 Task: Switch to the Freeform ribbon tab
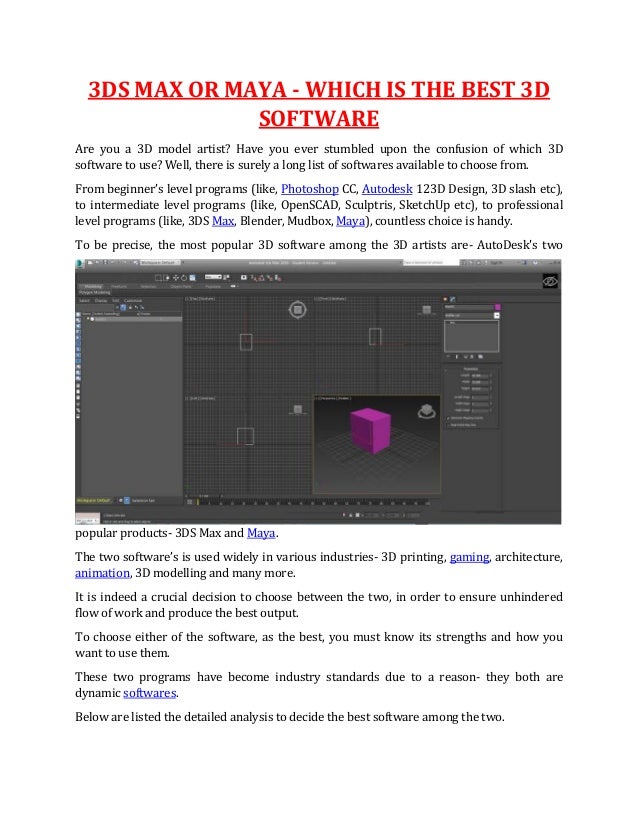coord(119,287)
